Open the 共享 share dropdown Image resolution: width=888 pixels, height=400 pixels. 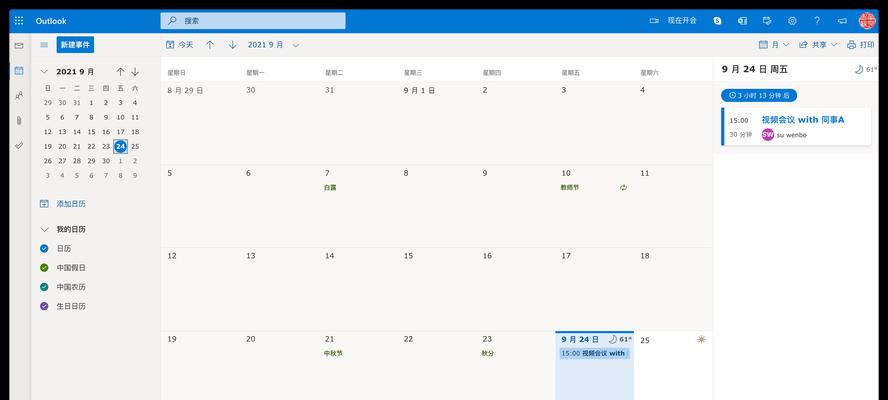[x=818, y=45]
